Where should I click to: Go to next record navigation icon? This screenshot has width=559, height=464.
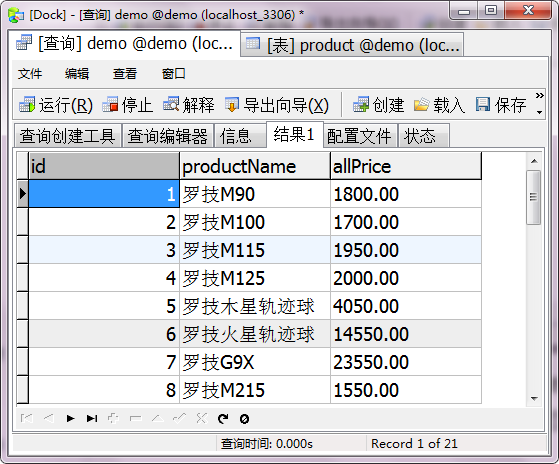click(x=71, y=418)
